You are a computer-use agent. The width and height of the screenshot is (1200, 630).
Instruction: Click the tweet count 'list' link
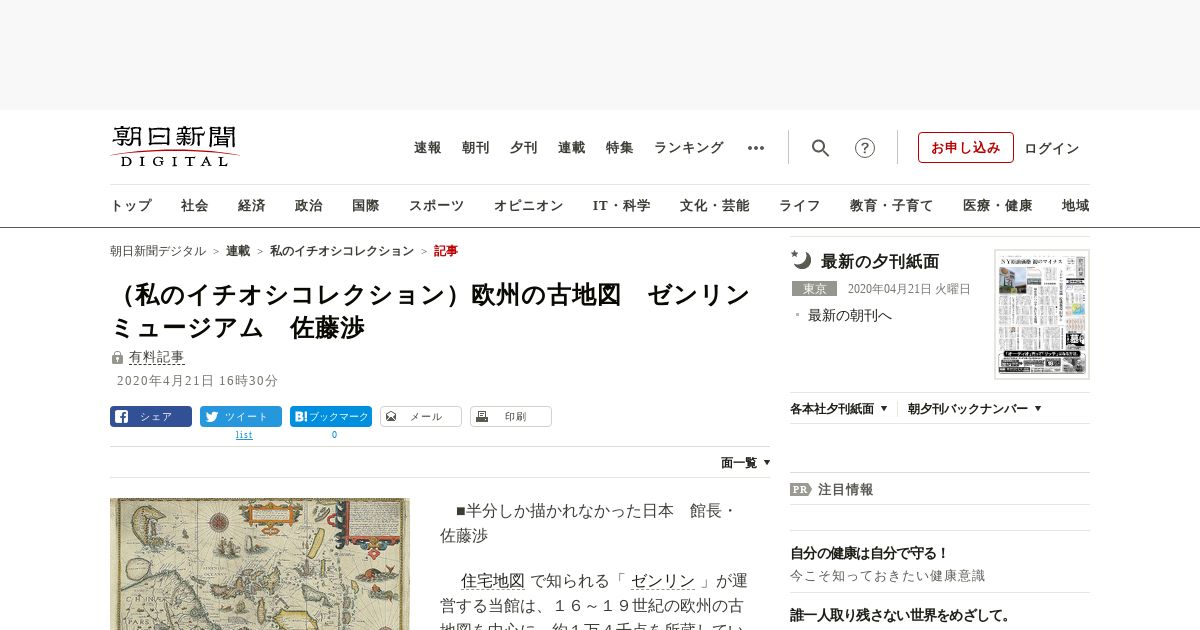(x=244, y=435)
